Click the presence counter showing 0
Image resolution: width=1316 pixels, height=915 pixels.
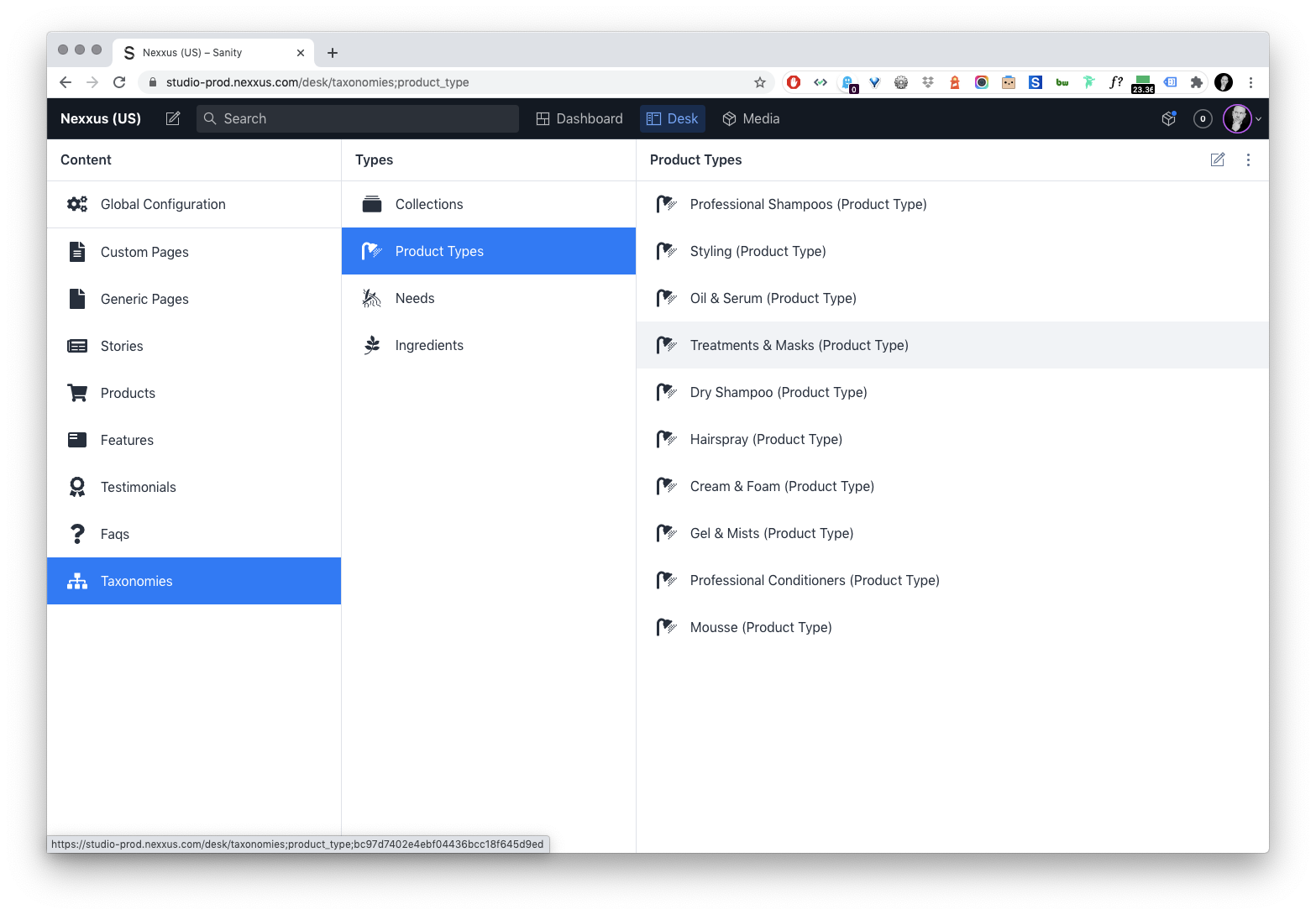[1203, 118]
